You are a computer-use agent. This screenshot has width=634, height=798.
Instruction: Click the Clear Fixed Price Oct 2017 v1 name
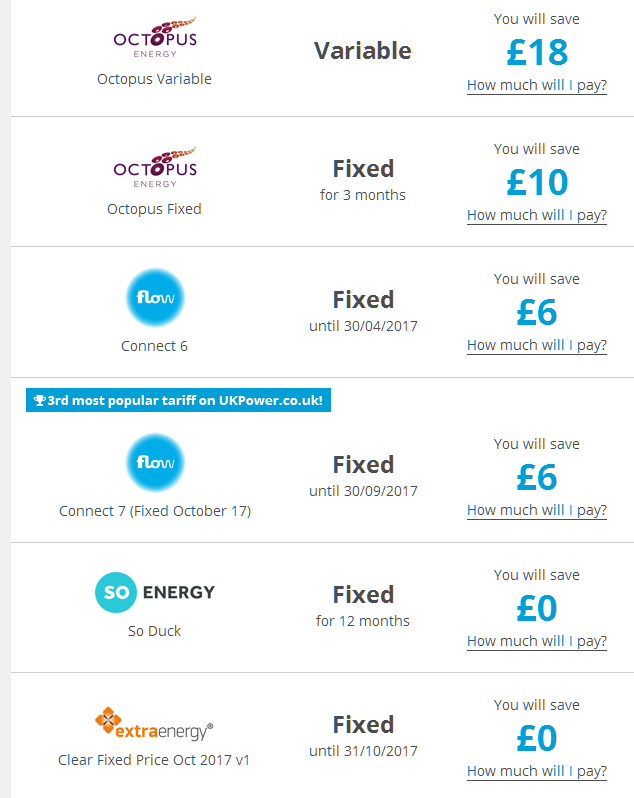coord(154,760)
